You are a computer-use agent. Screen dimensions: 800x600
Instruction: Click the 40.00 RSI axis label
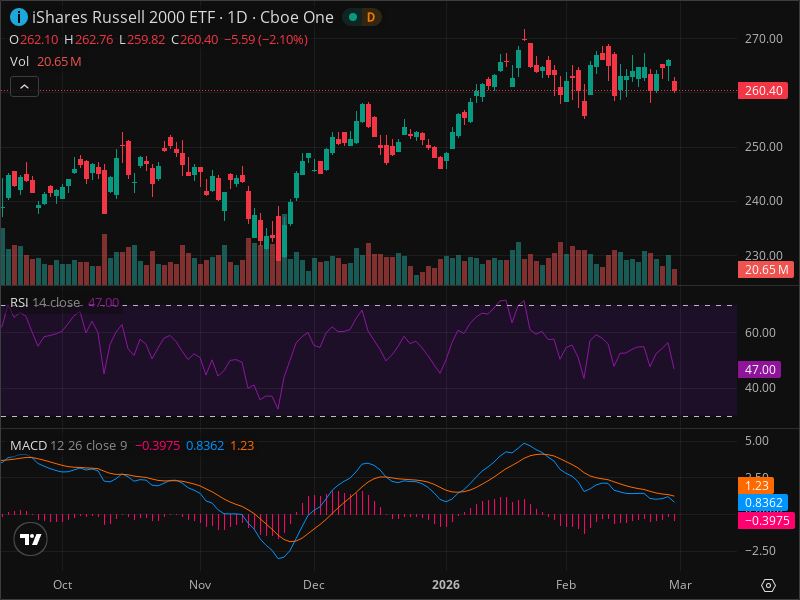pyautogui.click(x=760, y=388)
